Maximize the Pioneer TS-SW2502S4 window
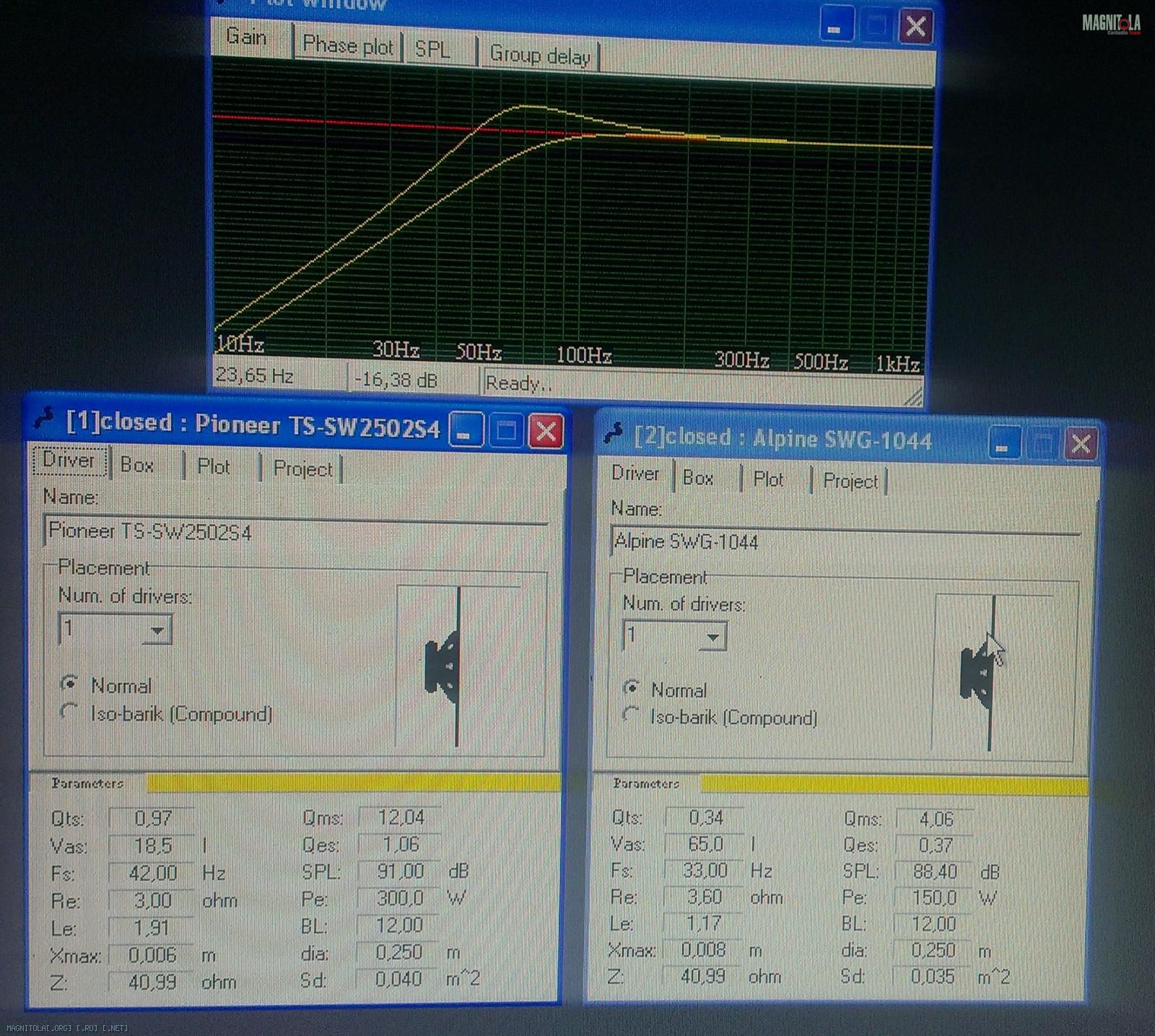1155x1036 pixels. (506, 431)
